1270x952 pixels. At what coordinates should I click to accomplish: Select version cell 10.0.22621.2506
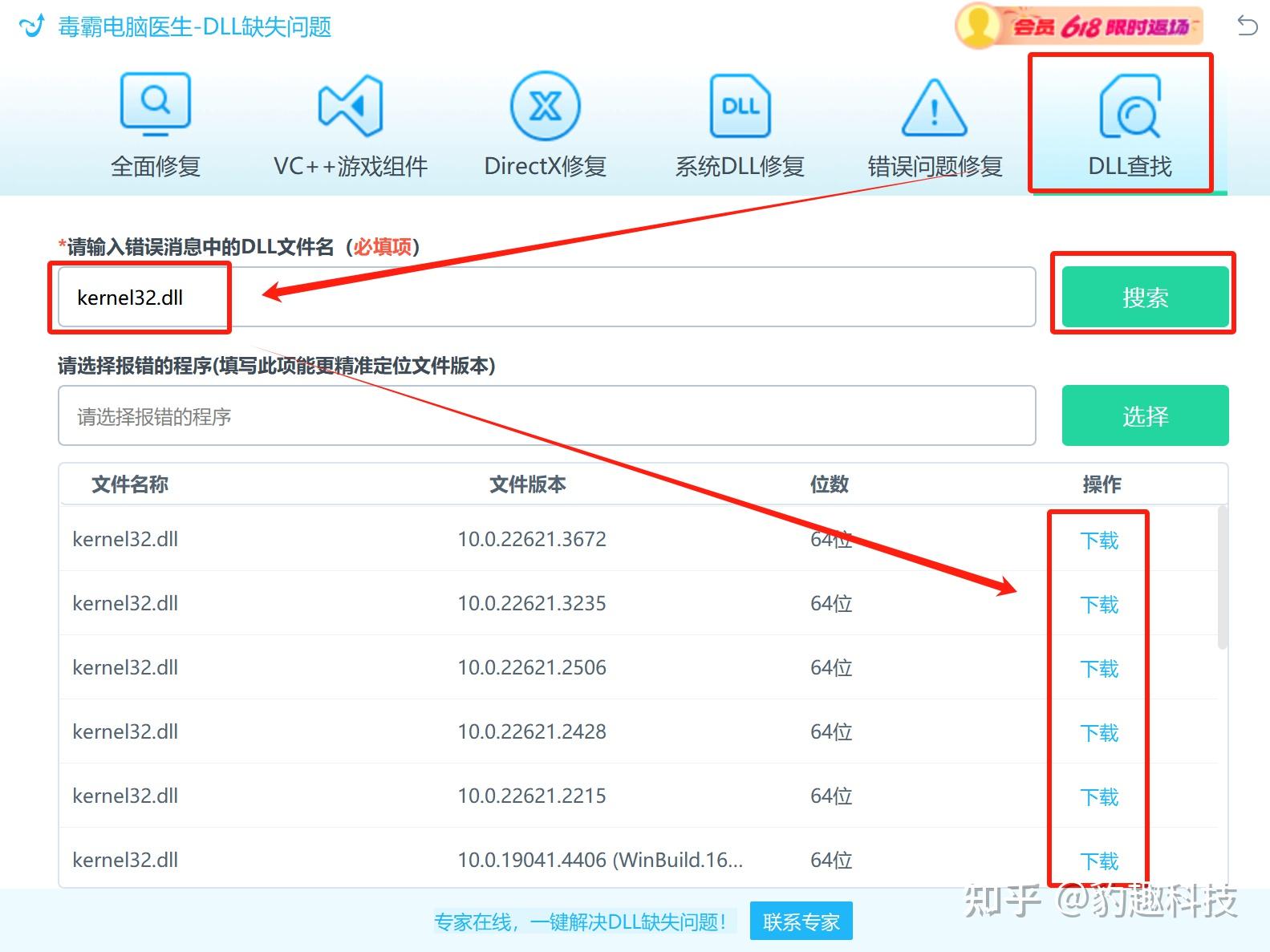(532, 667)
